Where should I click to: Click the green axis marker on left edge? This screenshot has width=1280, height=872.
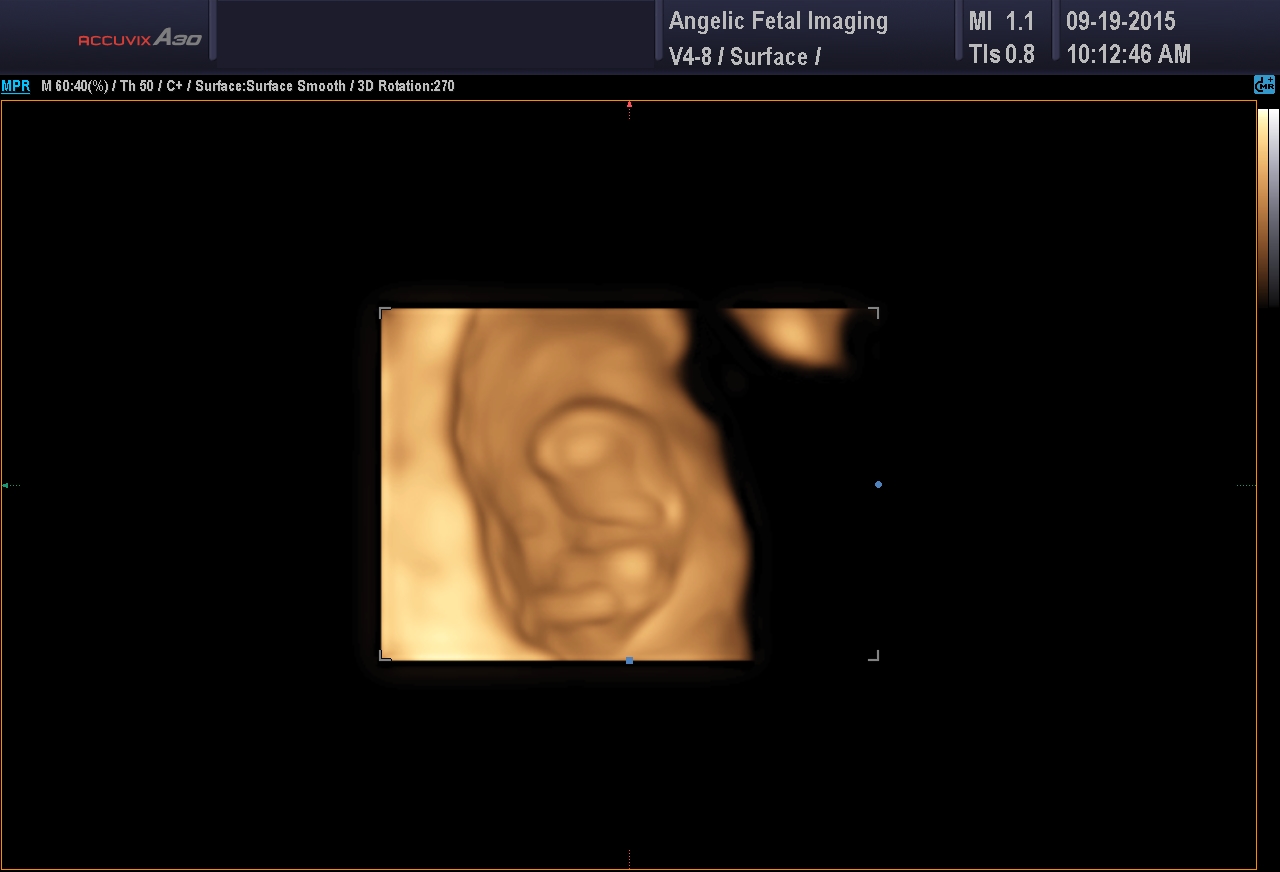[5, 485]
